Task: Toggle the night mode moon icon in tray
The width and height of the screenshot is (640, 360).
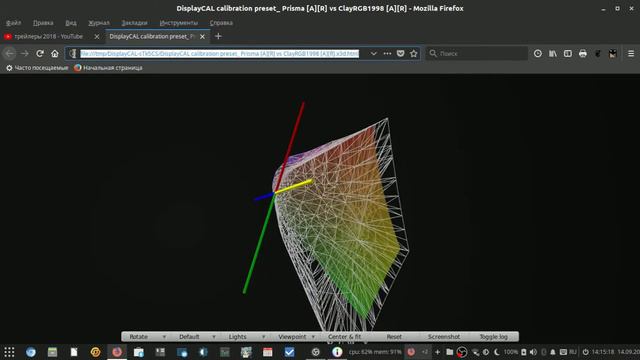Action: (x=496, y=352)
